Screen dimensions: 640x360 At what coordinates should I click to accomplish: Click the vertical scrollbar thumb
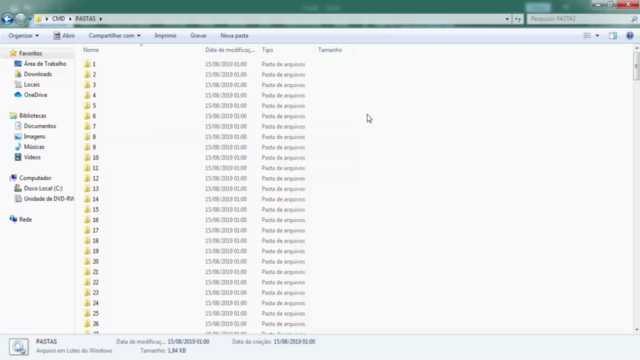637,66
